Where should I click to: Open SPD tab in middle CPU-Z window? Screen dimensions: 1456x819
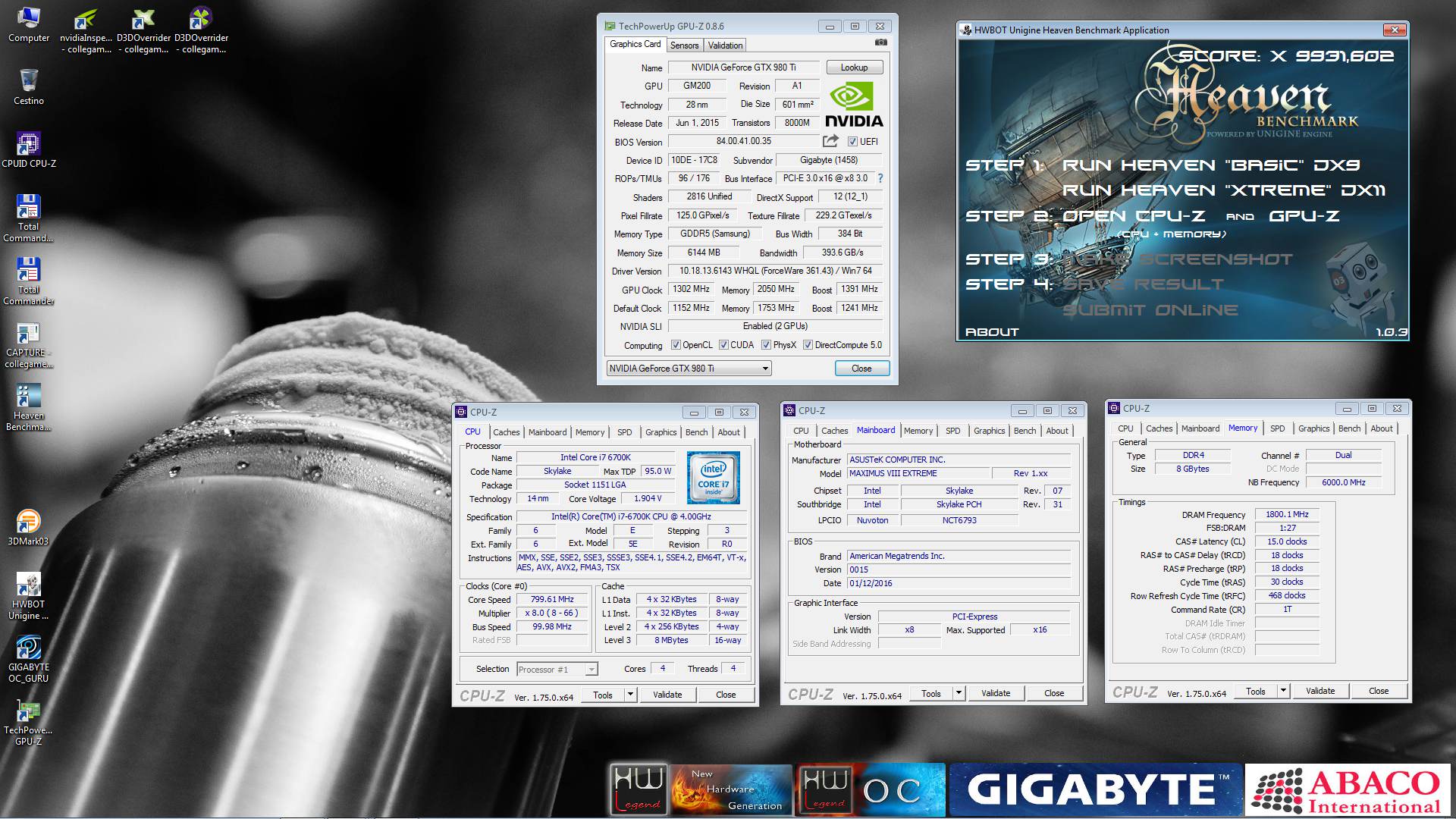coord(952,431)
